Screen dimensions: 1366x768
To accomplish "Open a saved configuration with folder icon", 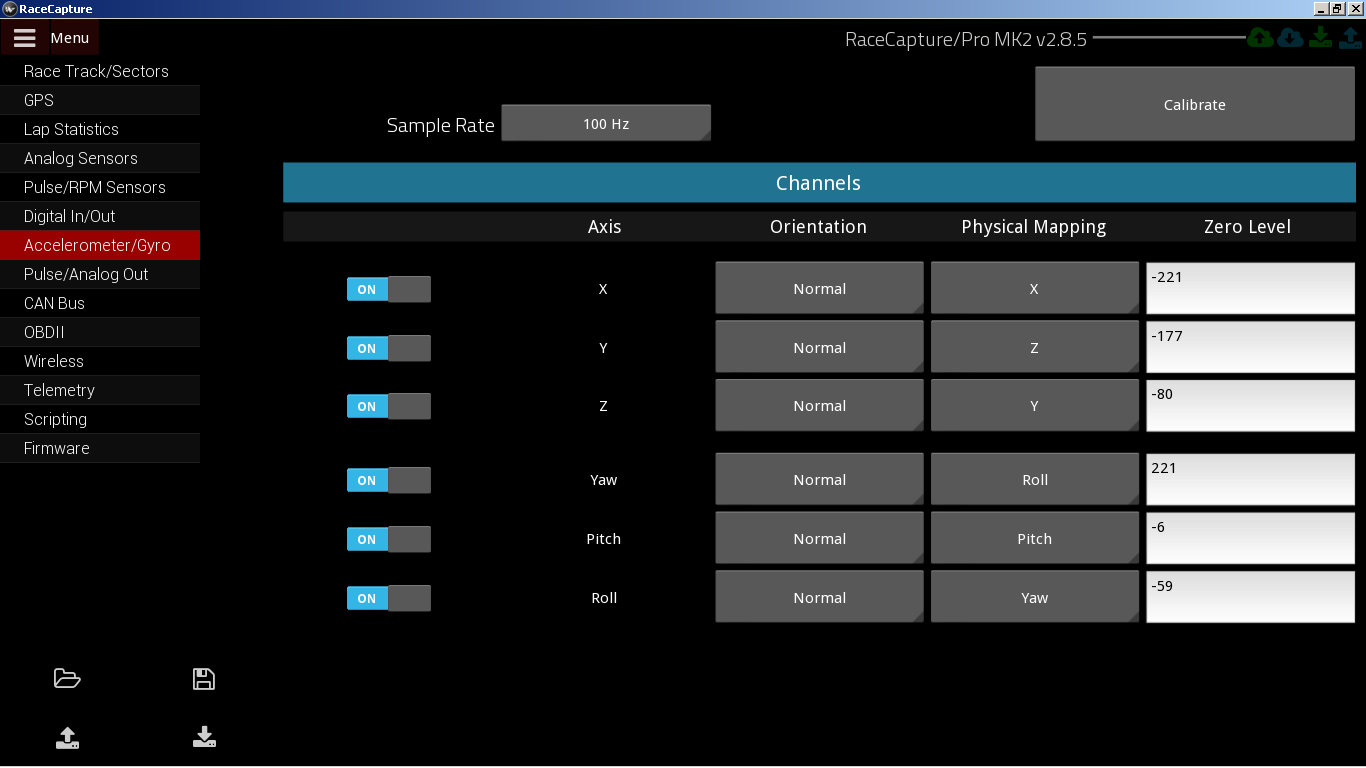I will tap(67, 679).
